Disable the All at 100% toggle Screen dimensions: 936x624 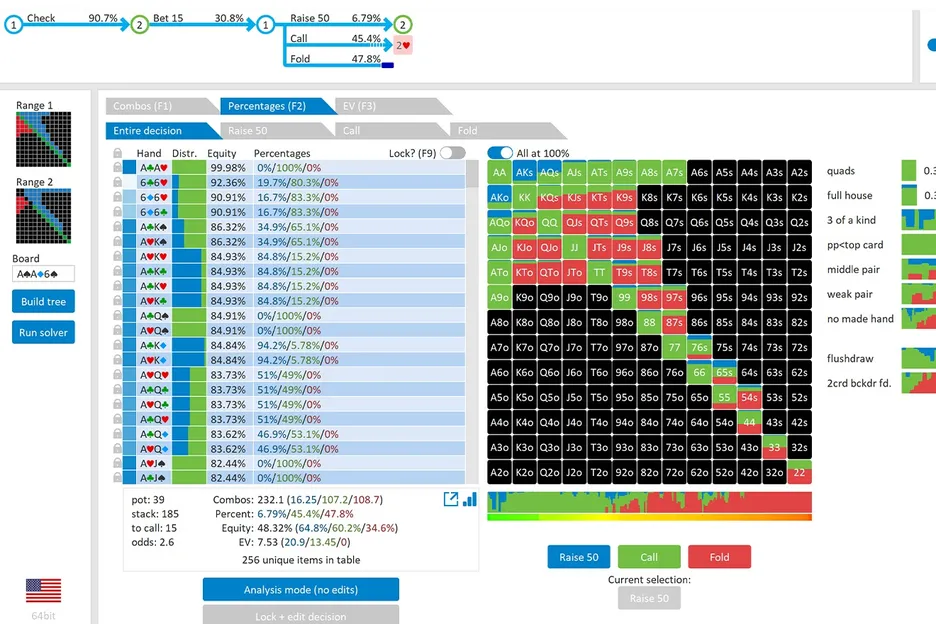pos(500,153)
